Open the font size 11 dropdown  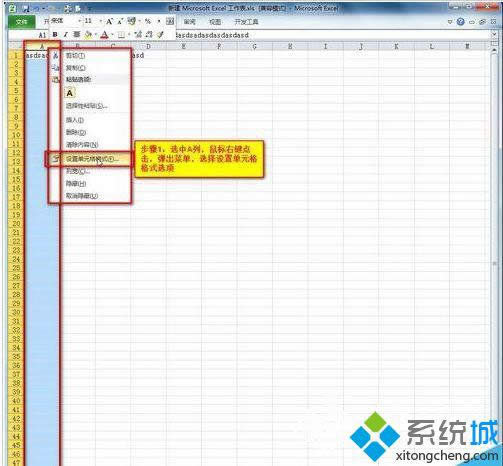coord(100,21)
